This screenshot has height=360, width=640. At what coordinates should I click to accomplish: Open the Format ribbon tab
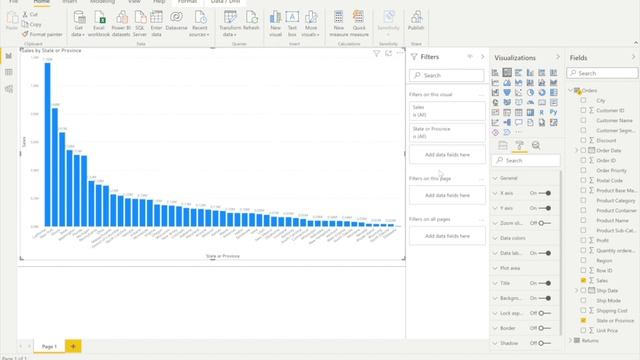click(187, 2)
